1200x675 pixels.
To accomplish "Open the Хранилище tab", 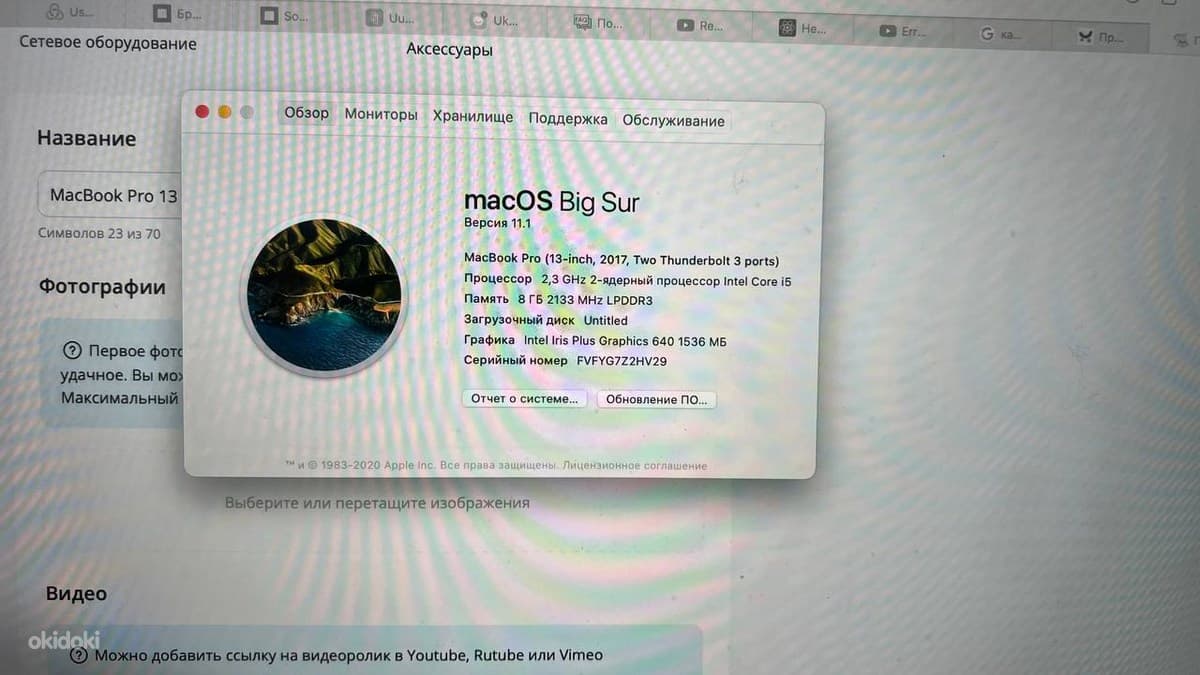I will [x=473, y=117].
